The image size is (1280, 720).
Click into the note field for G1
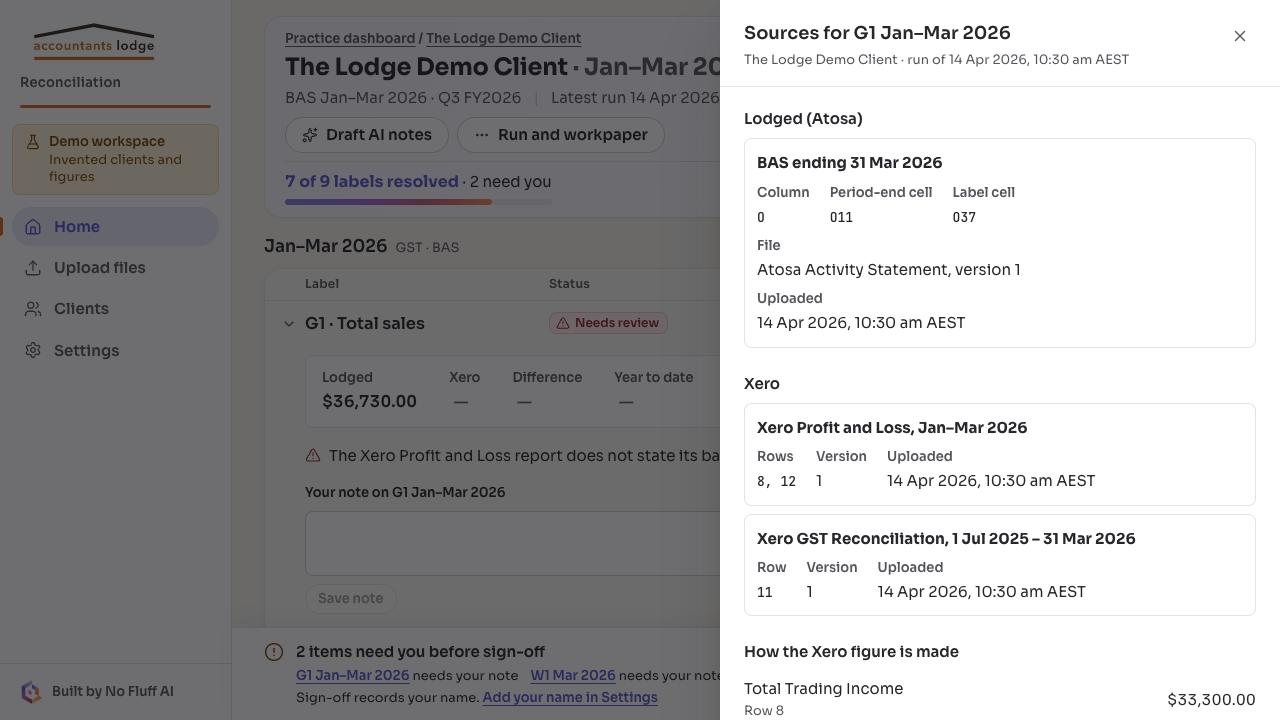(x=512, y=543)
